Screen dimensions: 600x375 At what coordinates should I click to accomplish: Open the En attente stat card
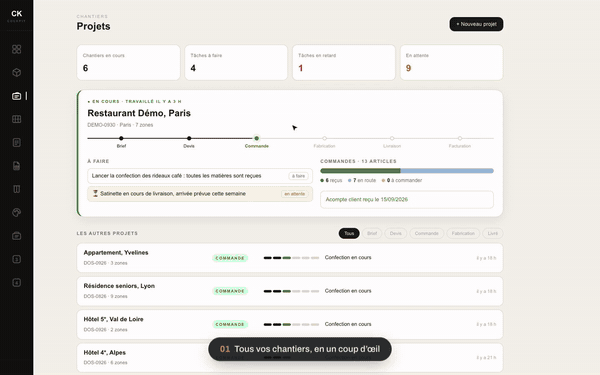[452, 62]
